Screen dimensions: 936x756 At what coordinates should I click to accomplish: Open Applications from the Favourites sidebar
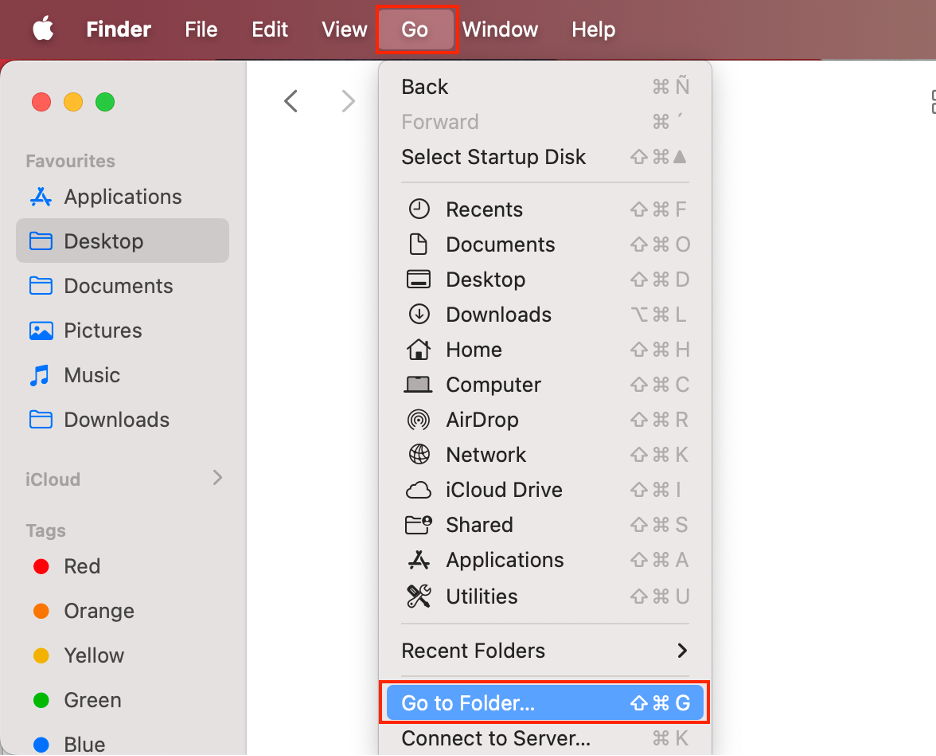122,197
